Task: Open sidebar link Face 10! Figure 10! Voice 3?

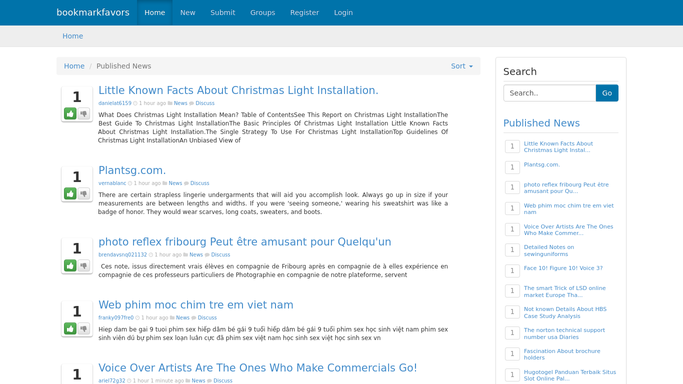Action: click(563, 268)
